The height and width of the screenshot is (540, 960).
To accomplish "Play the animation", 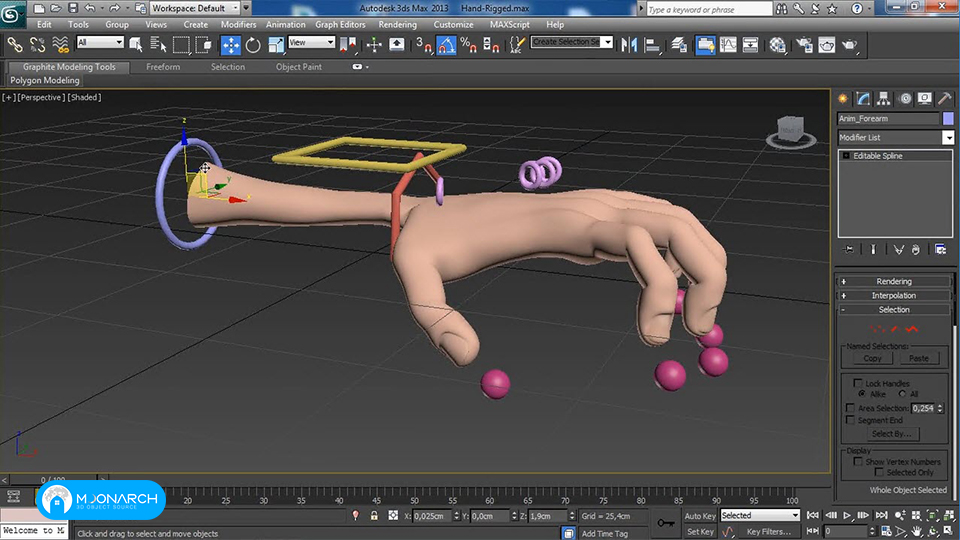I will (847, 516).
